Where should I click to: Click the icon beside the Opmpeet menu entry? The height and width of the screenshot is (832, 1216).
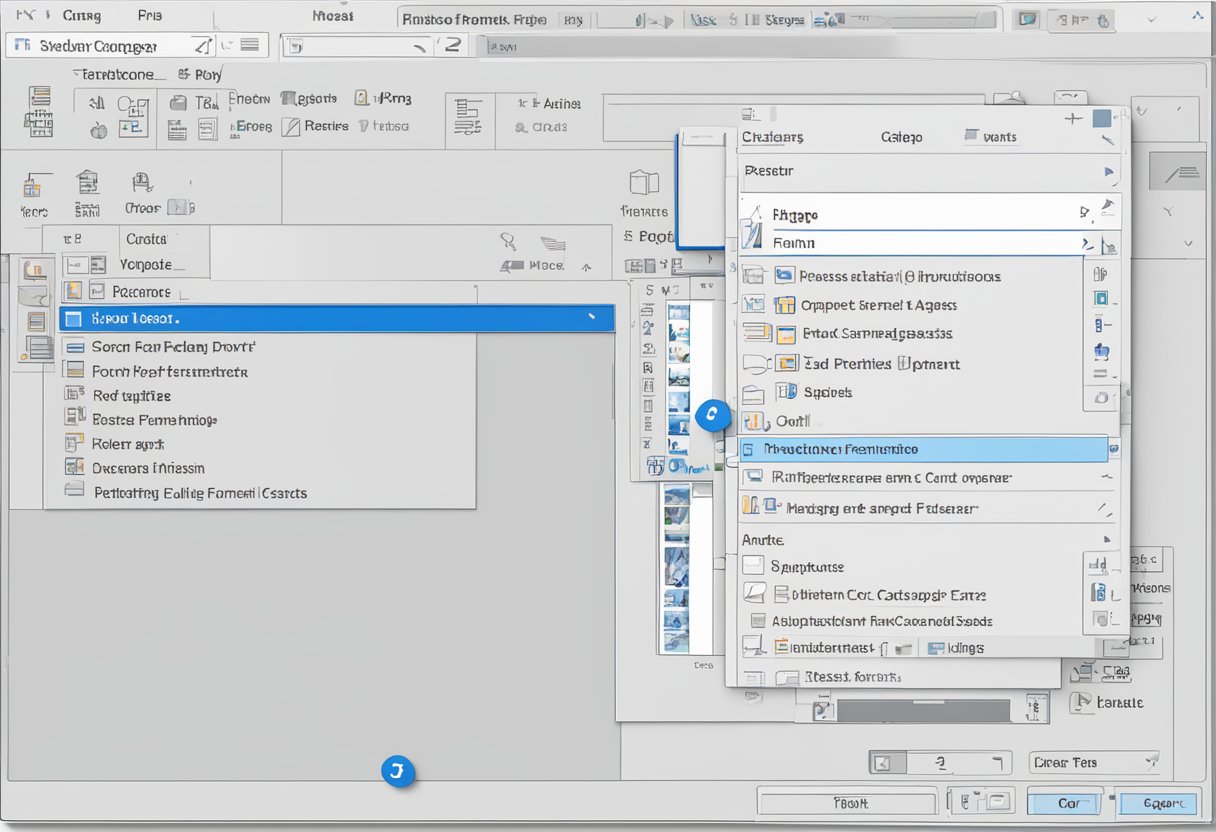785,305
